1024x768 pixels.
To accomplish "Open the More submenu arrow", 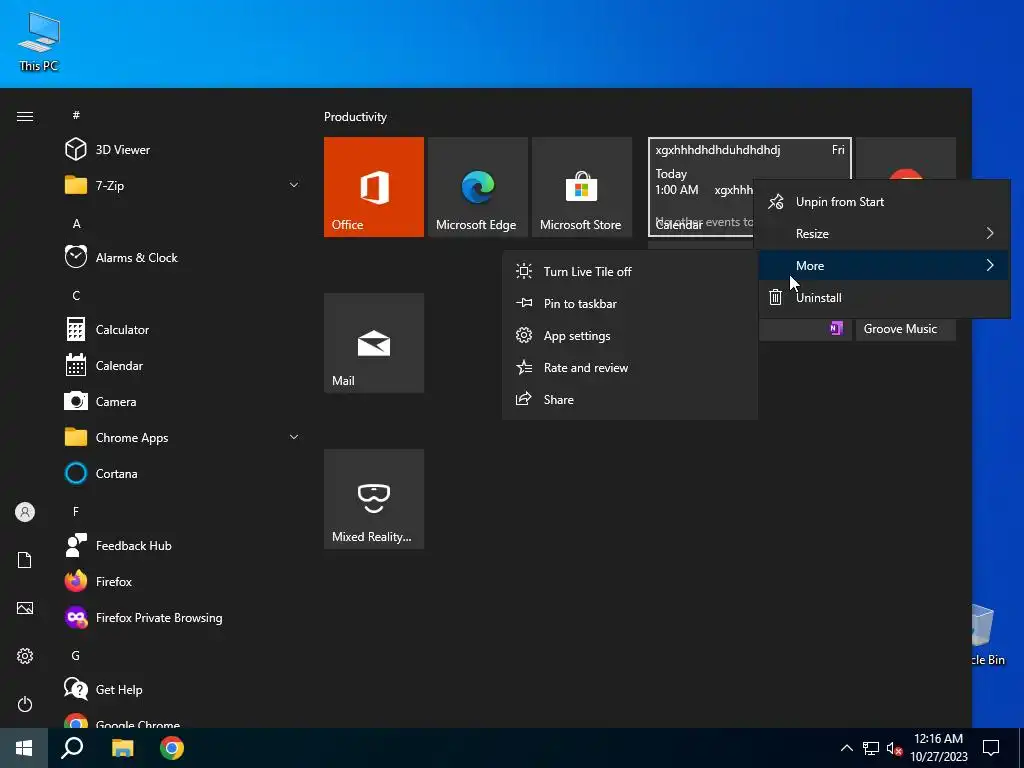I will point(990,265).
